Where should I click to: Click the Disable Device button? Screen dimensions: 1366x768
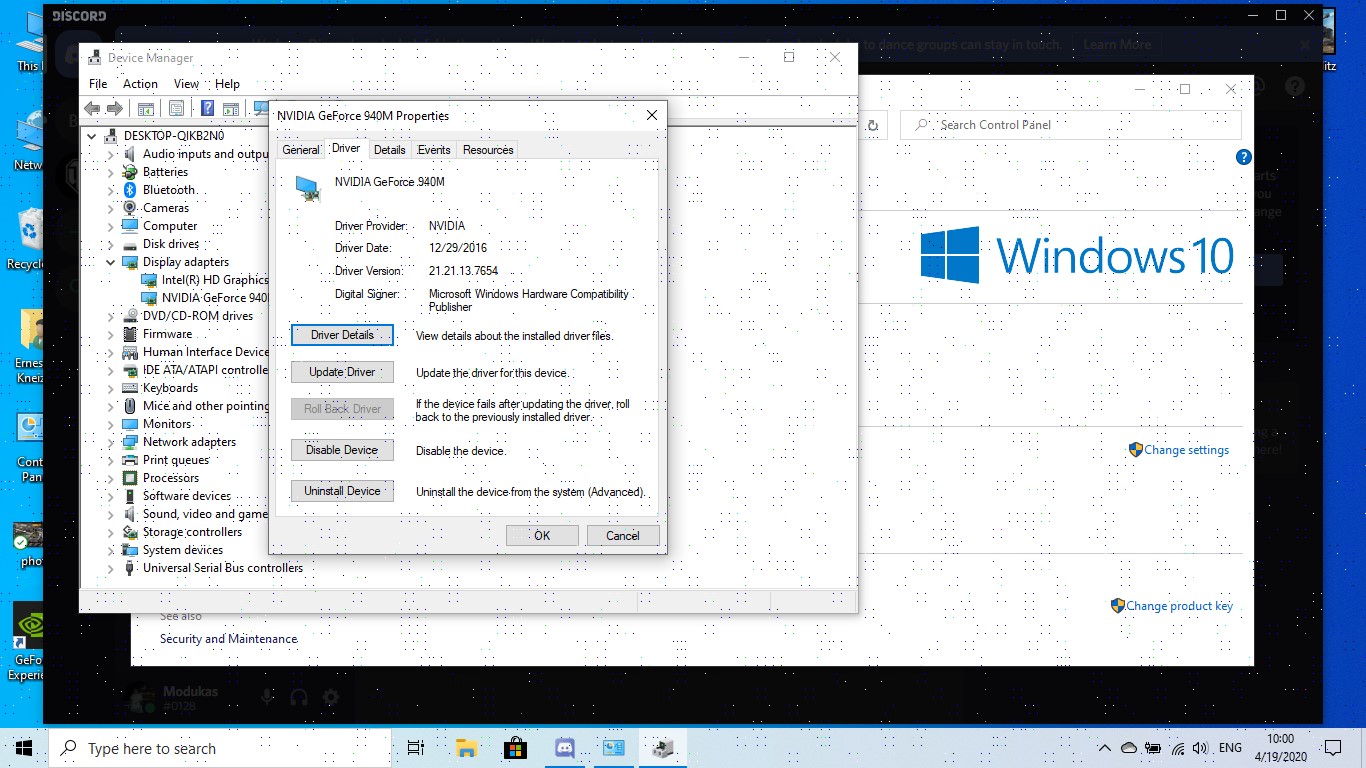point(342,450)
